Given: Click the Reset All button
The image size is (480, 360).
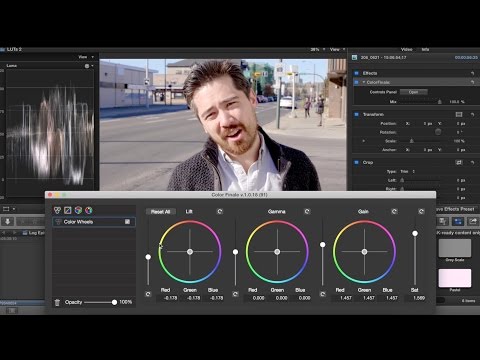Looking at the screenshot, I should click(x=161, y=212).
